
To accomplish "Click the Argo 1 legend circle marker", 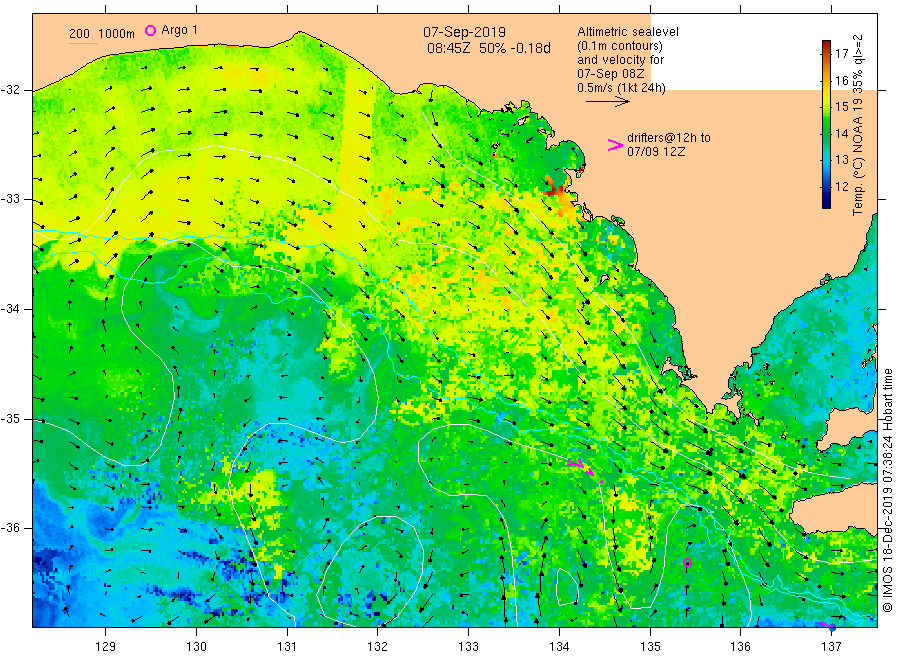I will (150, 30).
